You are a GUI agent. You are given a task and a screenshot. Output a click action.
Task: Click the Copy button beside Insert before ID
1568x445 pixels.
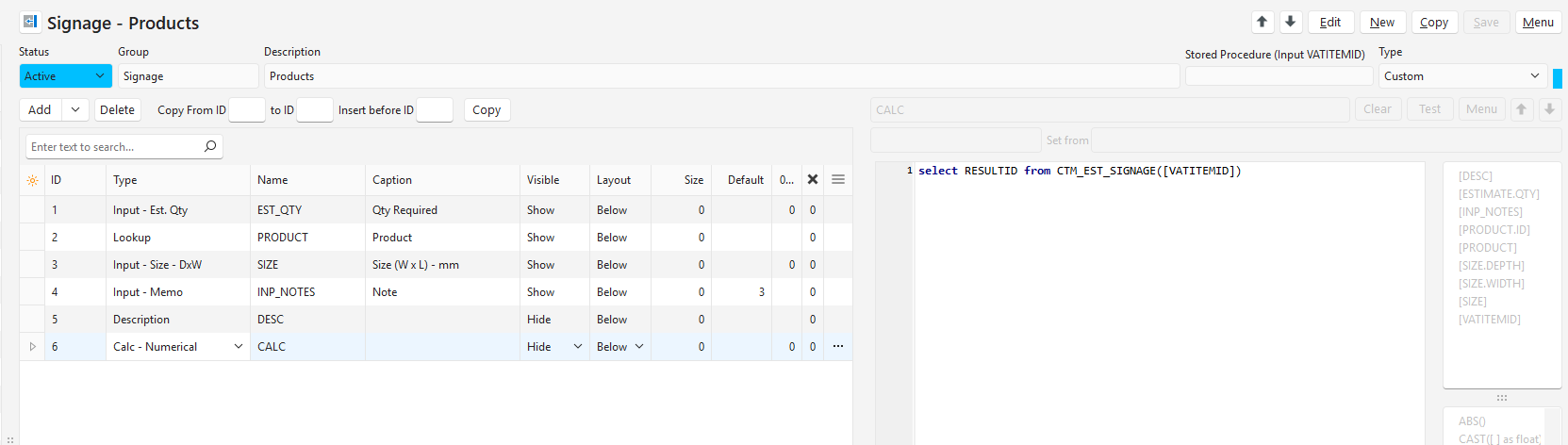click(487, 110)
